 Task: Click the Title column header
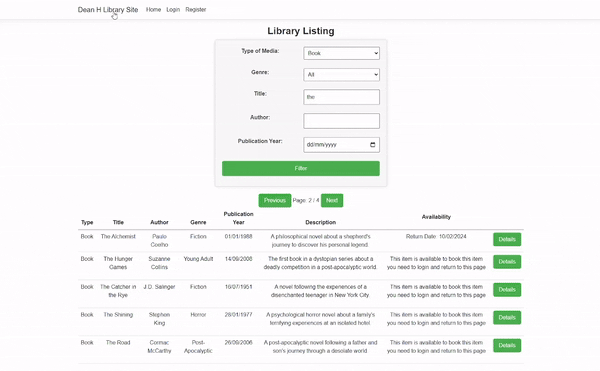pos(118,222)
